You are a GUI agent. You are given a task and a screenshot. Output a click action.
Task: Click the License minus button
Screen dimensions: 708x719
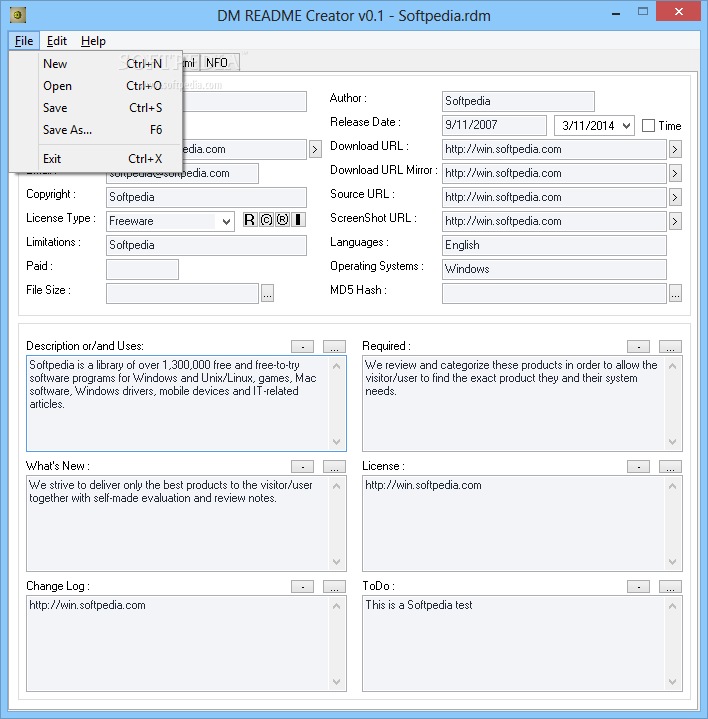pos(638,466)
